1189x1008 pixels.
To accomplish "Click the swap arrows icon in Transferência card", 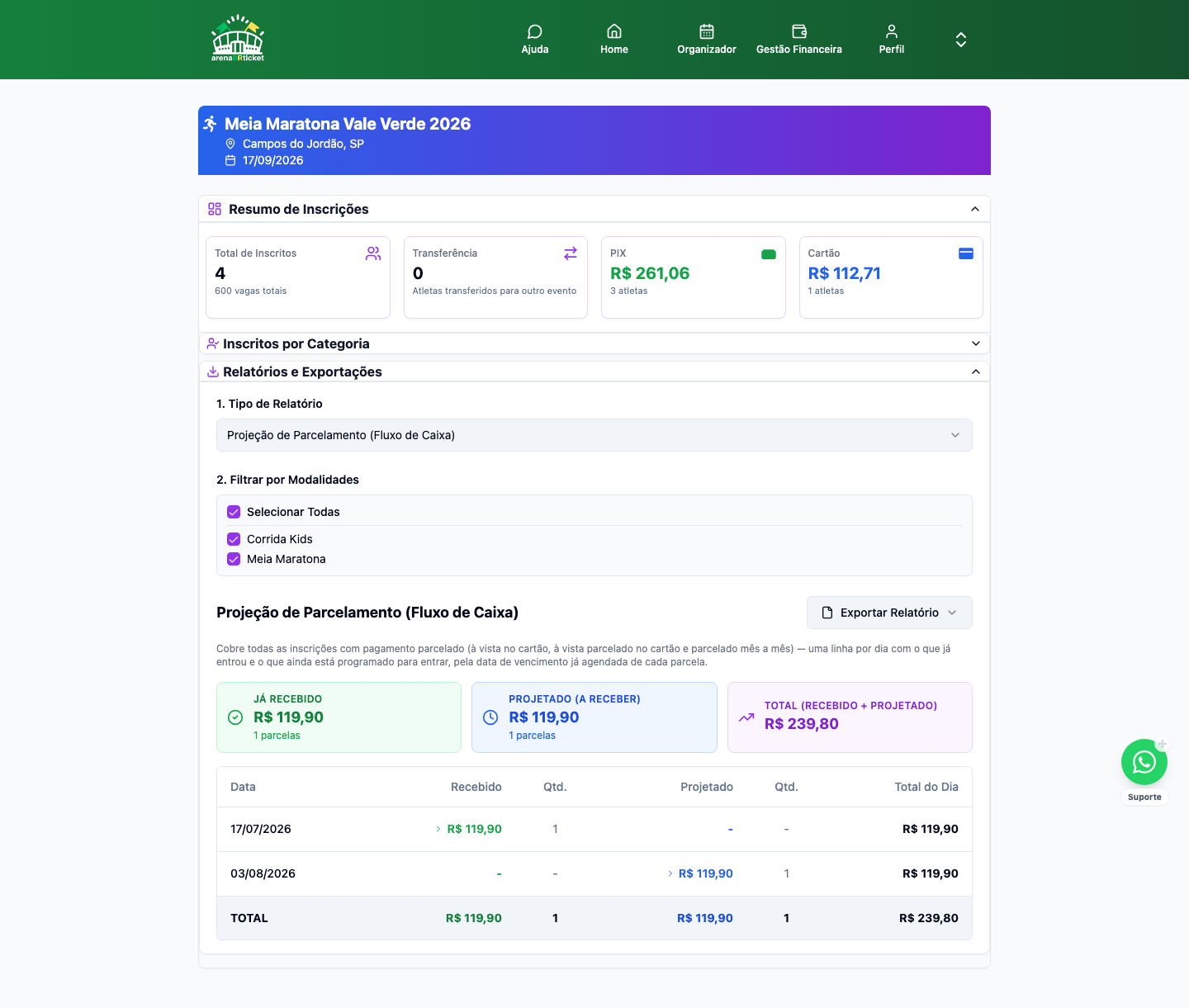I will [571, 253].
